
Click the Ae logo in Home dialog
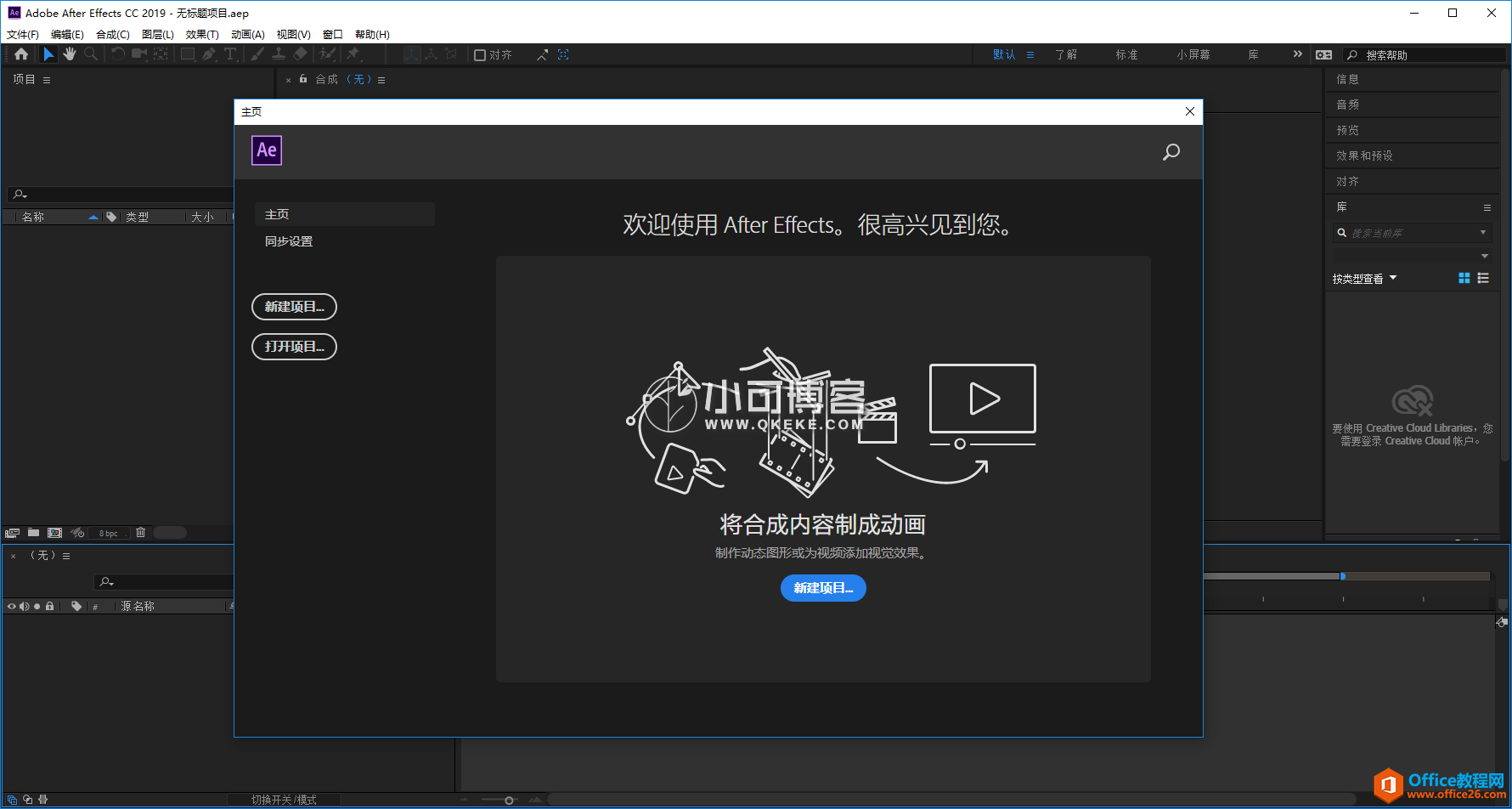(x=267, y=150)
